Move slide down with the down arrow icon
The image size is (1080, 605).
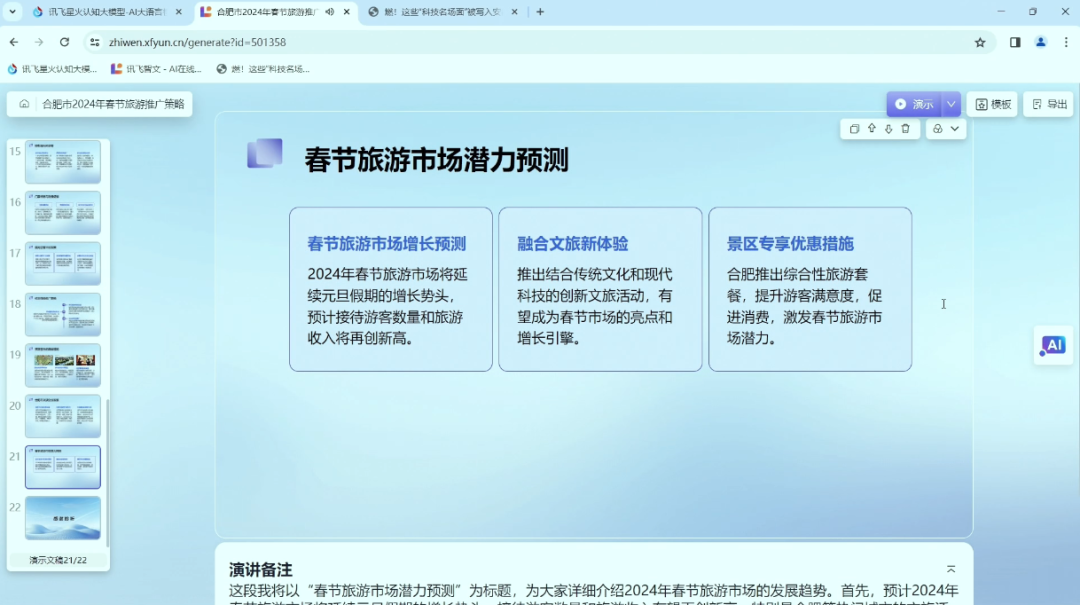888,129
